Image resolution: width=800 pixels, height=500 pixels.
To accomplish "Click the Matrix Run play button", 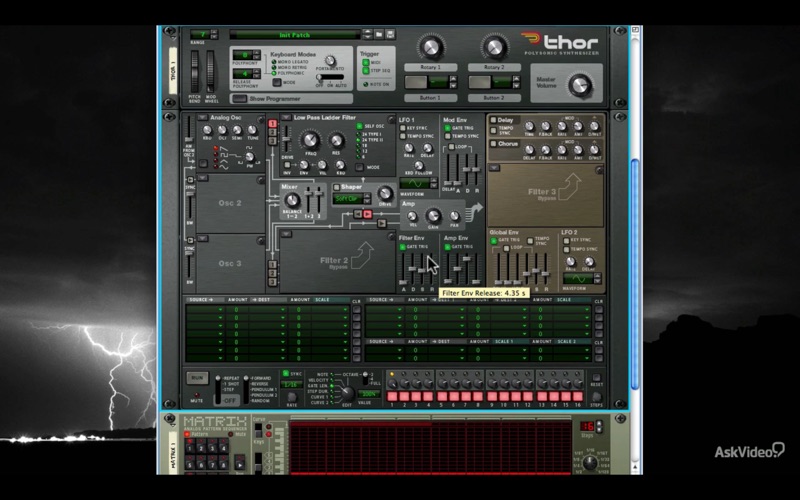I will pyautogui.click(x=239, y=463).
